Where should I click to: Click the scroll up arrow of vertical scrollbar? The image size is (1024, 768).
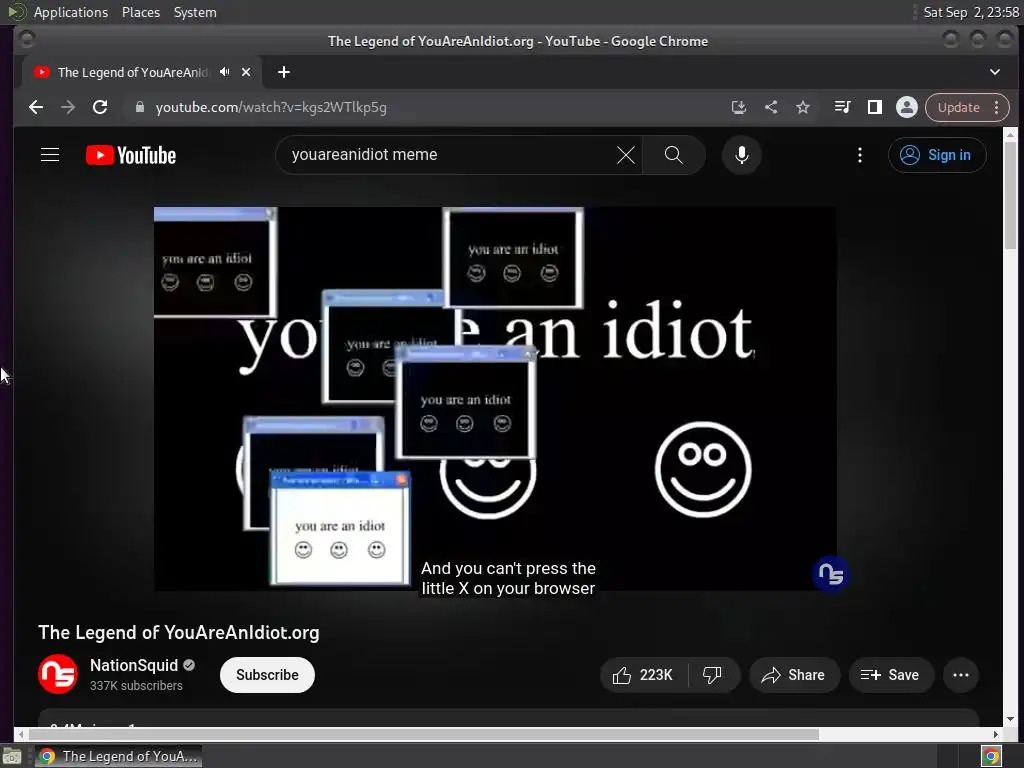pyautogui.click(x=1010, y=135)
